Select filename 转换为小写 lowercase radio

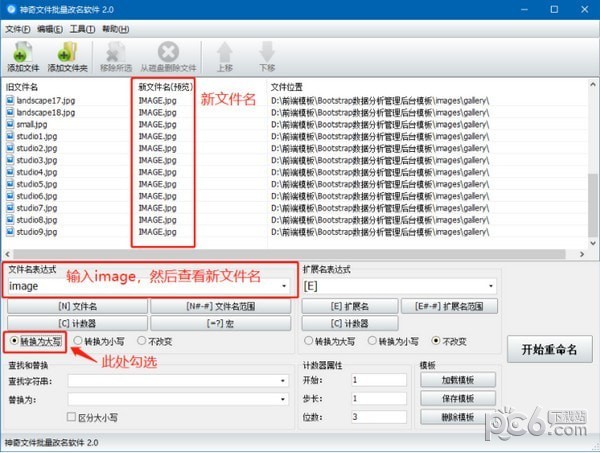click(x=78, y=340)
